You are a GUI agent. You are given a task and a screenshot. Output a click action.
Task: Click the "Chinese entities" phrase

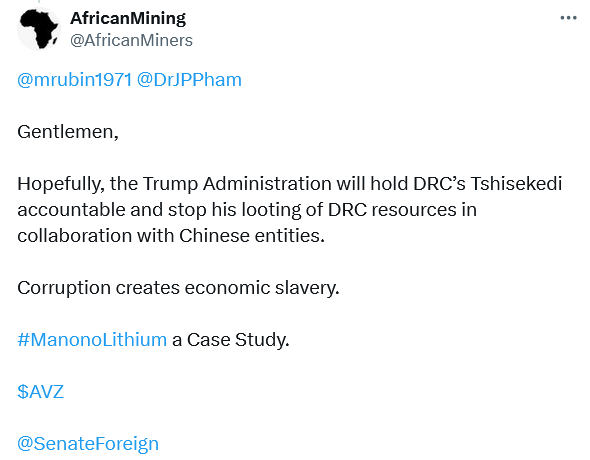point(252,236)
